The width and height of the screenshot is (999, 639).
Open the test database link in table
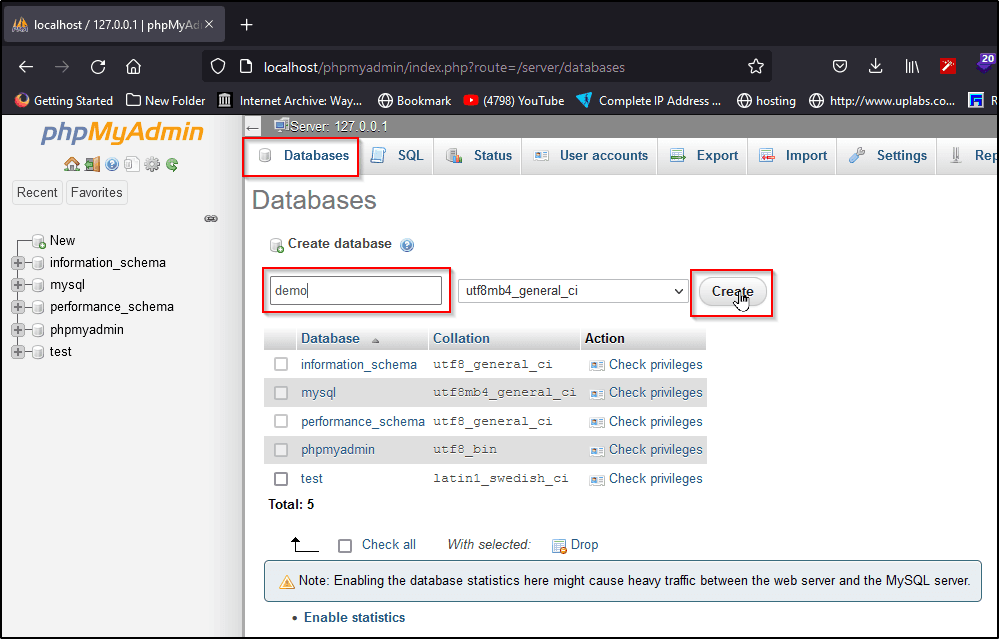pyautogui.click(x=312, y=478)
